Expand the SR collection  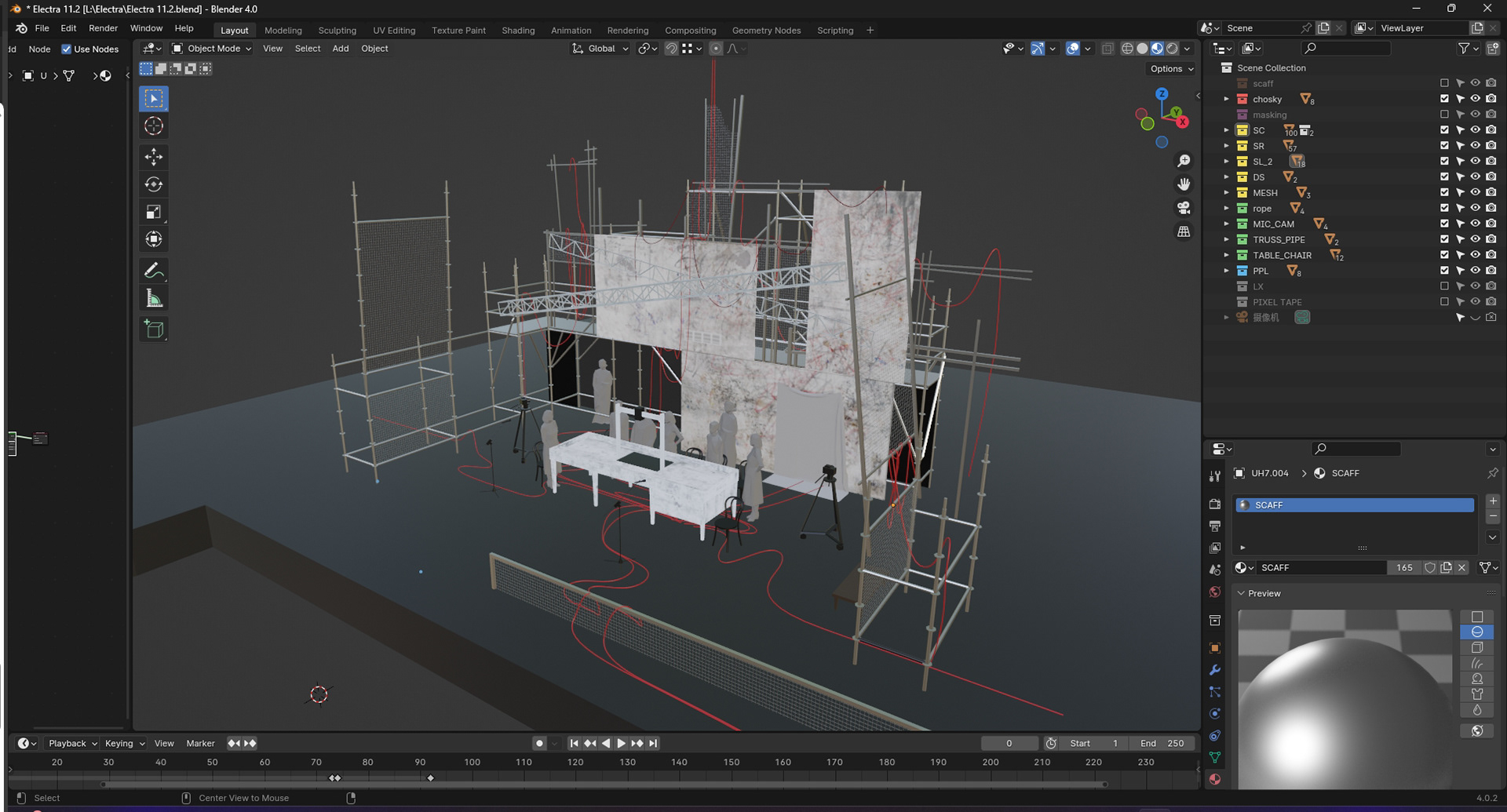point(1226,146)
